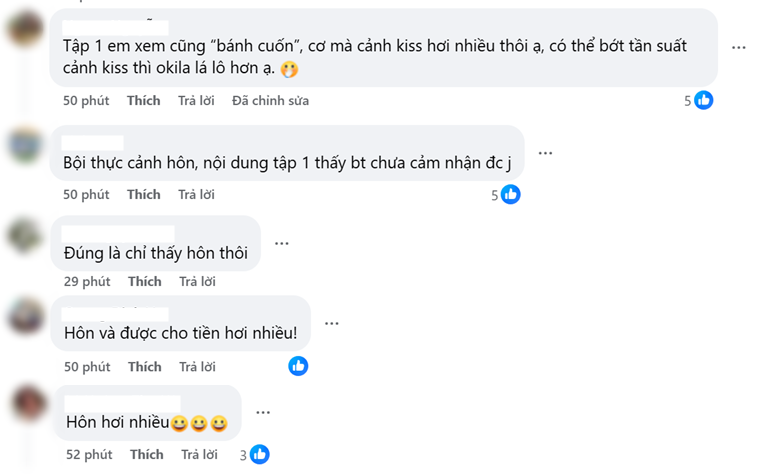The height and width of the screenshot is (474, 760).
Task: Click like reaction icon on "Hôn và được cho tiền" comment
Action: pyautogui.click(x=298, y=366)
